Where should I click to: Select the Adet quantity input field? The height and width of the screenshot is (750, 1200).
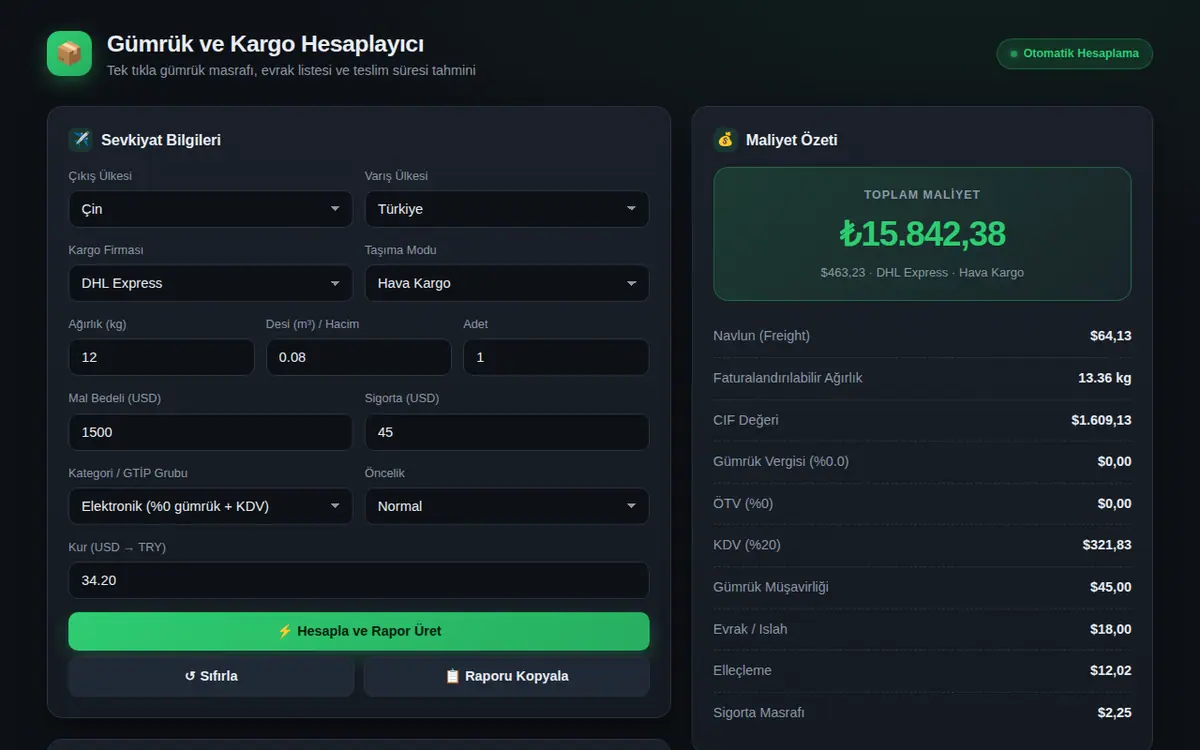click(x=556, y=357)
